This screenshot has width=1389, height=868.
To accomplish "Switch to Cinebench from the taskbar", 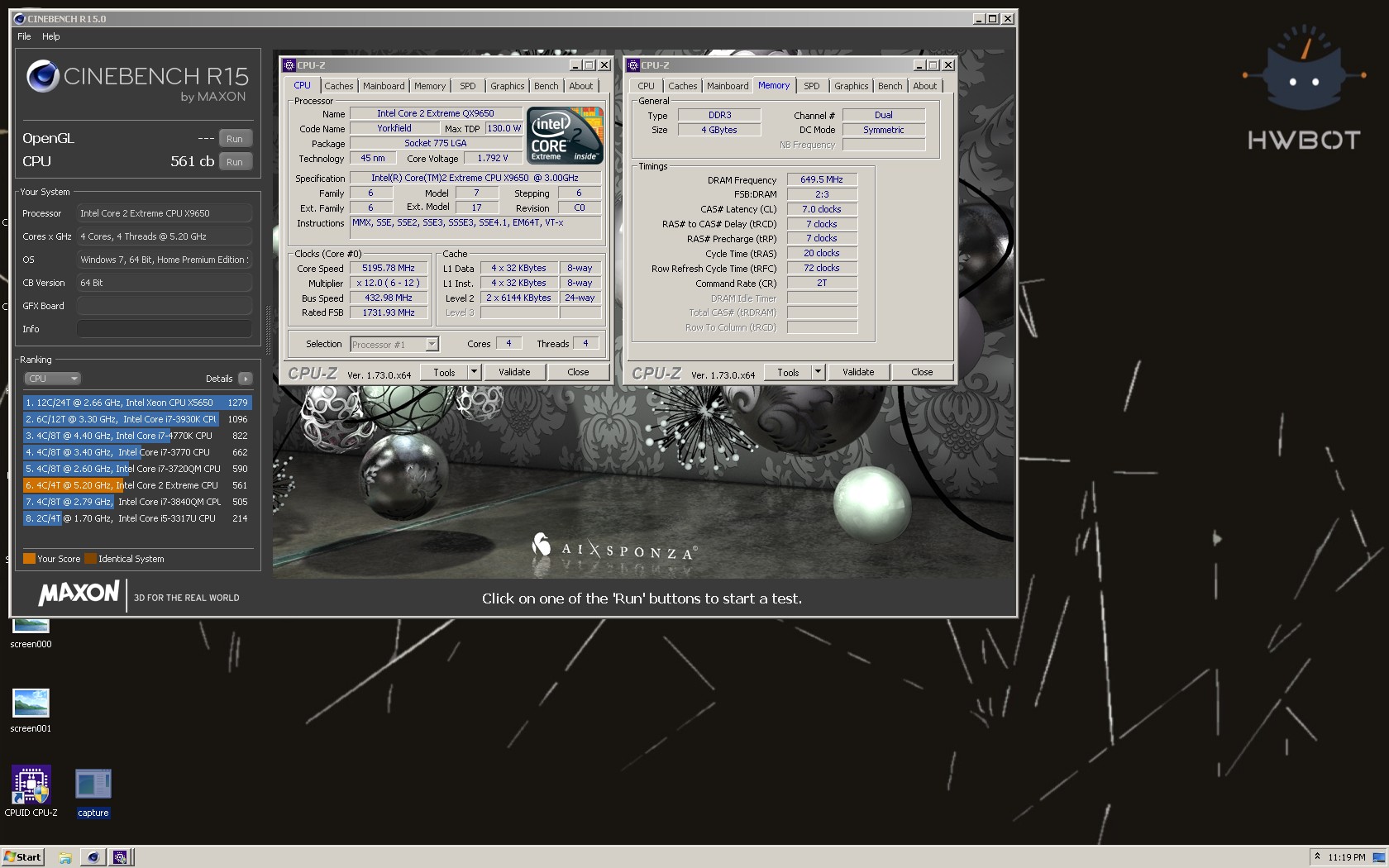I will 93,857.
